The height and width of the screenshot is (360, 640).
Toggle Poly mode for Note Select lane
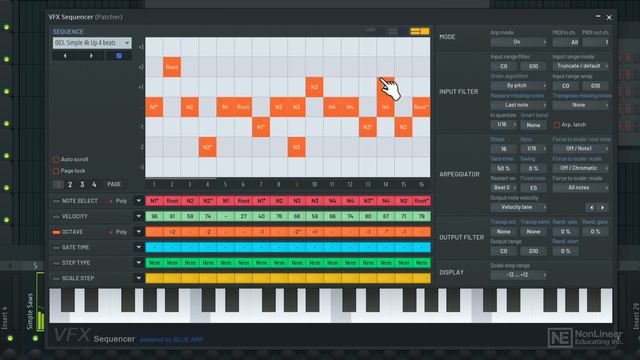click(118, 201)
